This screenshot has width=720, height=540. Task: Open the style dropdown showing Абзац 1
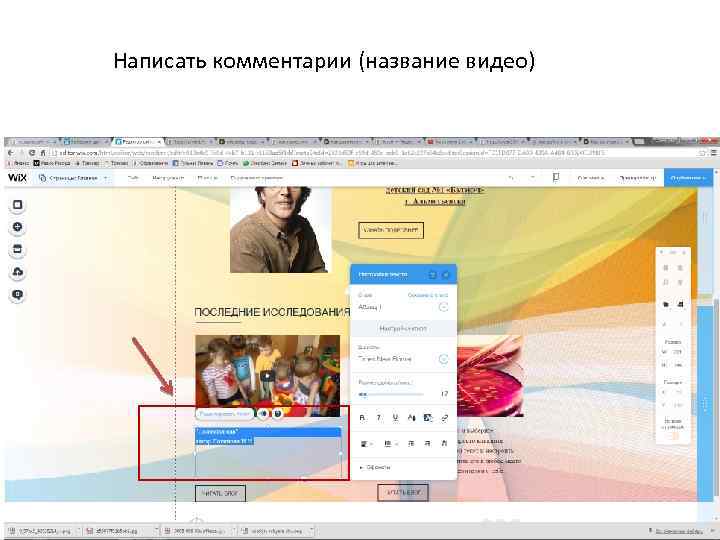[403, 307]
